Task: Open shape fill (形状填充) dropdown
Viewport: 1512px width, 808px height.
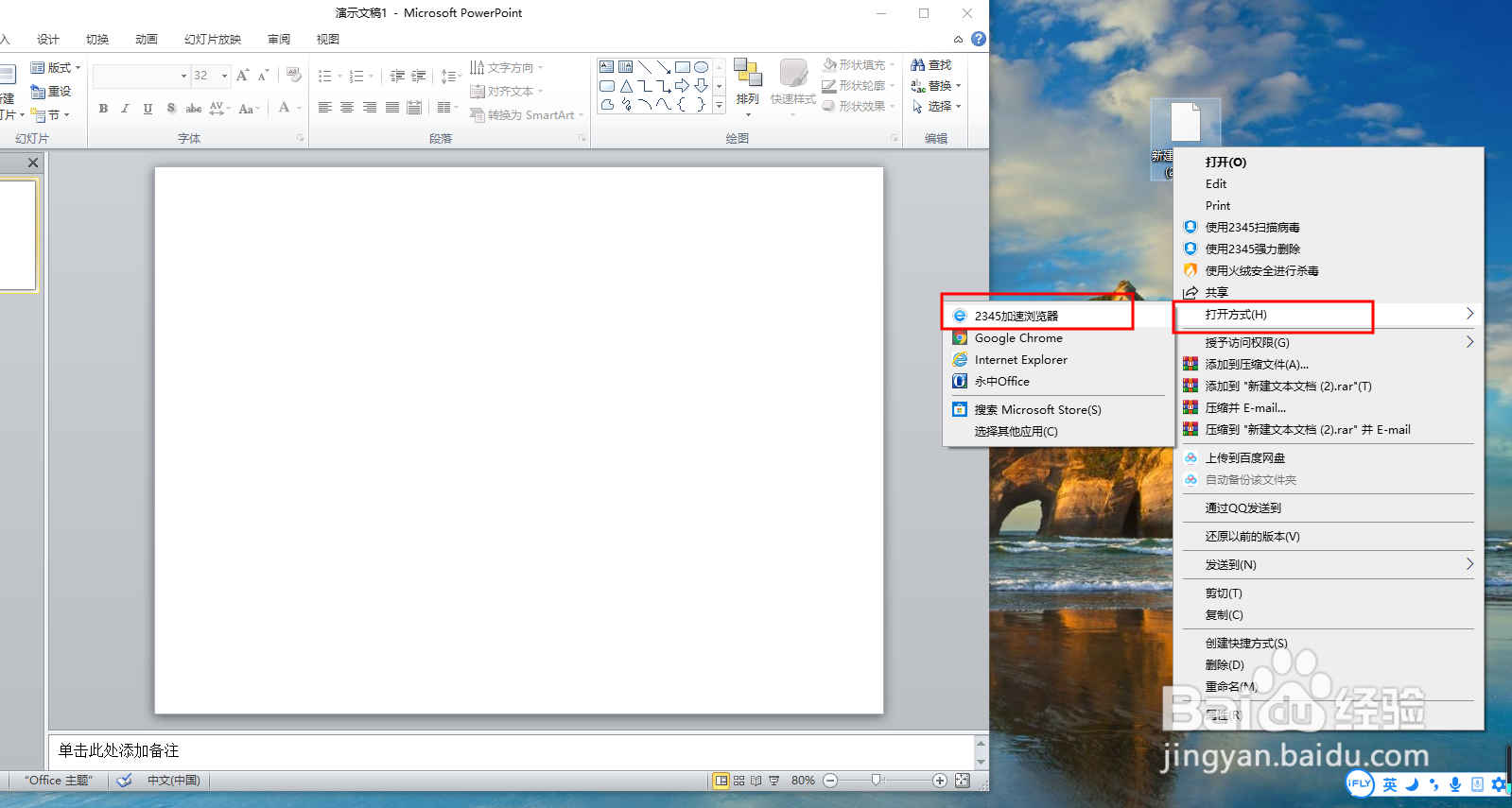Action: [859, 65]
